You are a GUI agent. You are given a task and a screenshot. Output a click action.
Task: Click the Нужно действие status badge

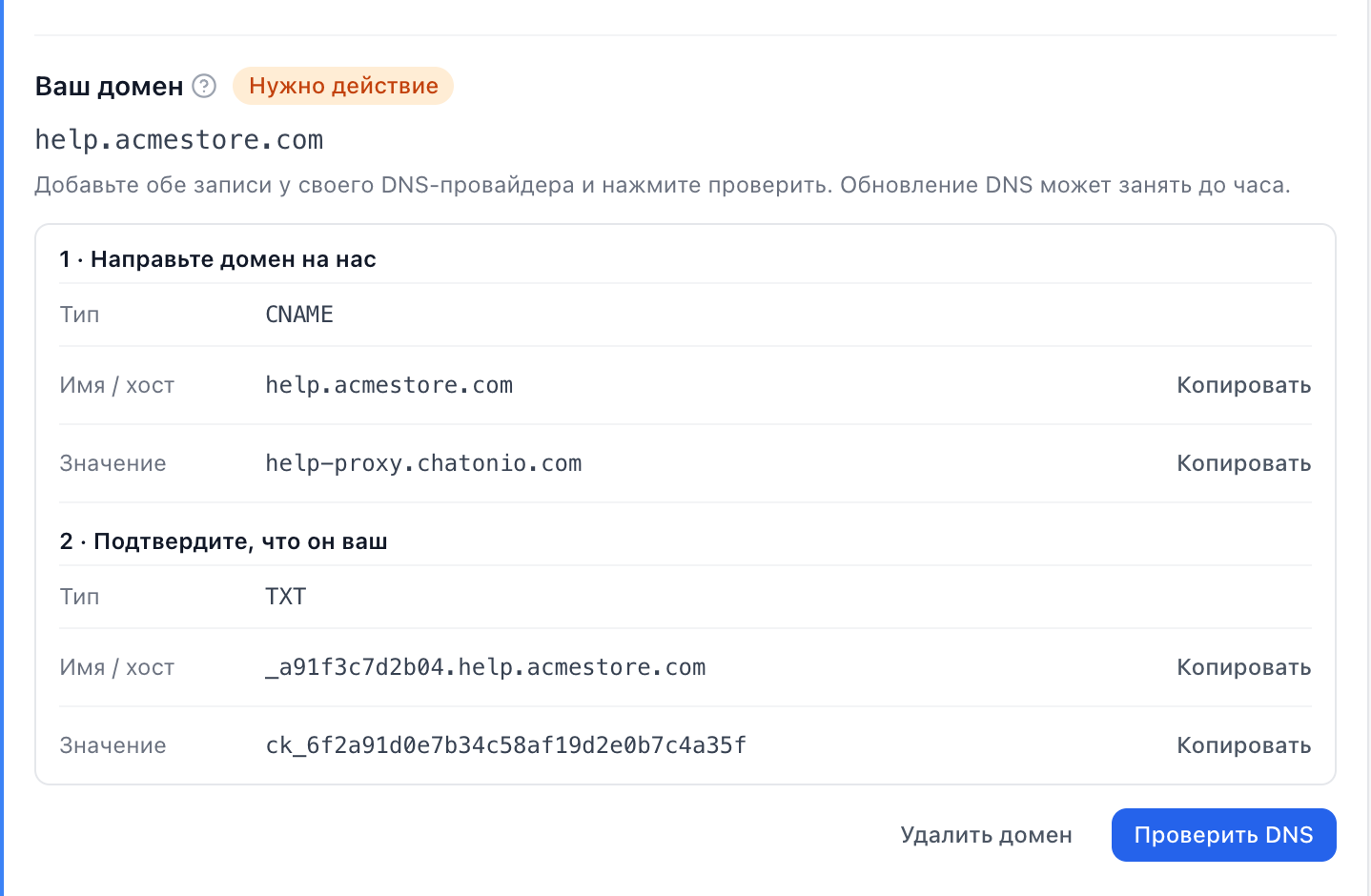click(x=343, y=86)
